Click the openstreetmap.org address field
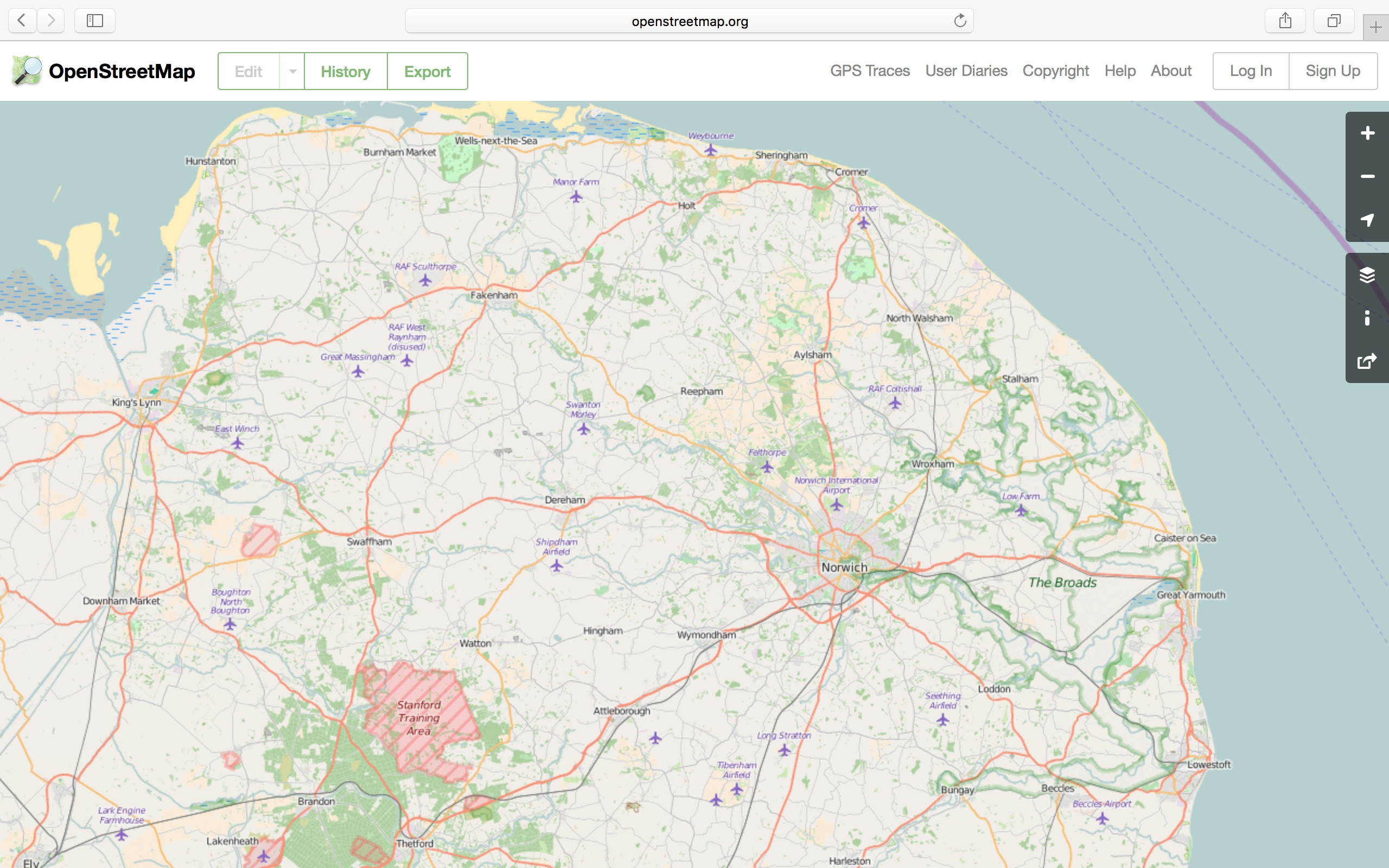The image size is (1389, 868). pyautogui.click(x=689, y=21)
